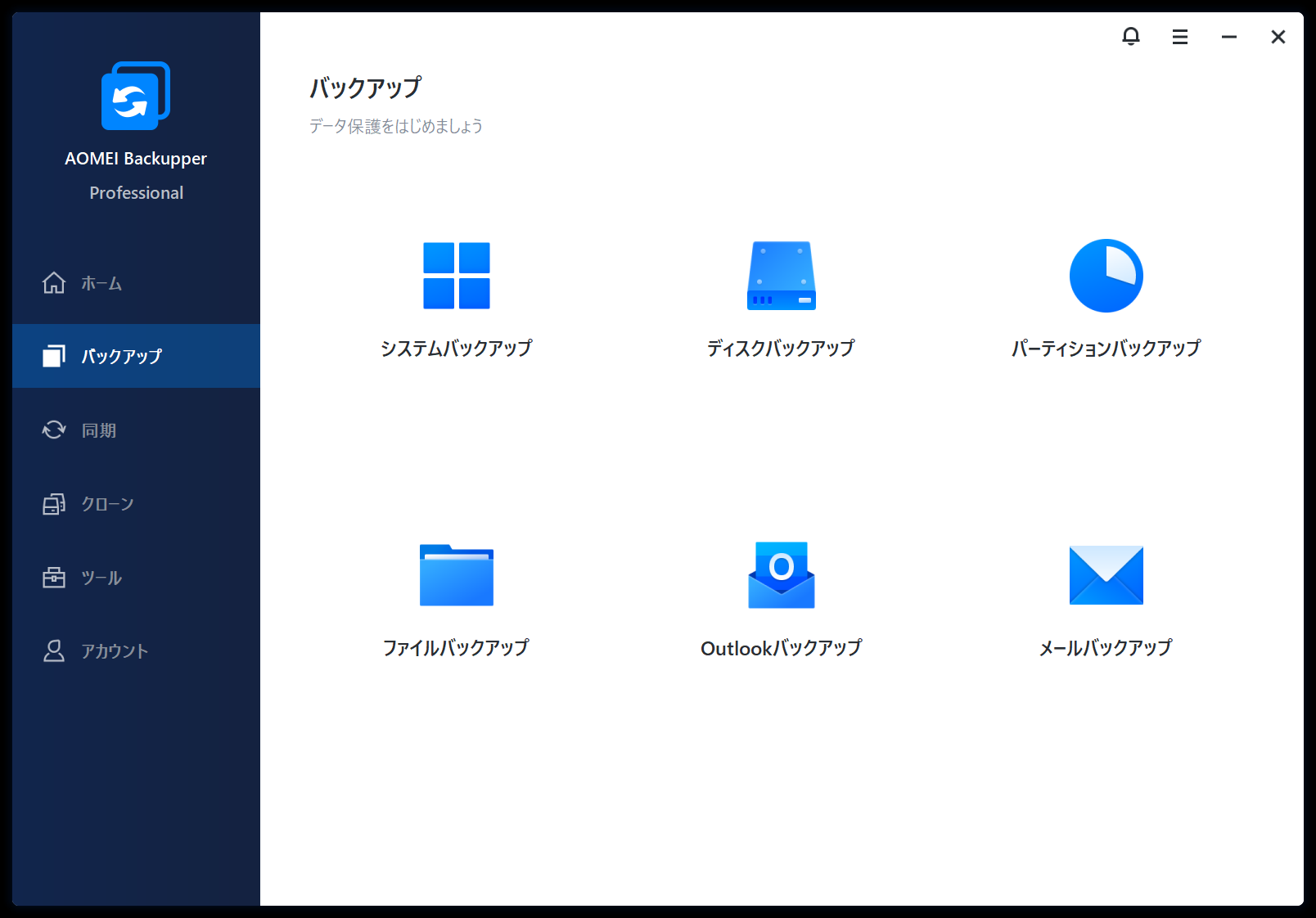Open アカウント account page
The image size is (1316, 918).
coord(114,651)
